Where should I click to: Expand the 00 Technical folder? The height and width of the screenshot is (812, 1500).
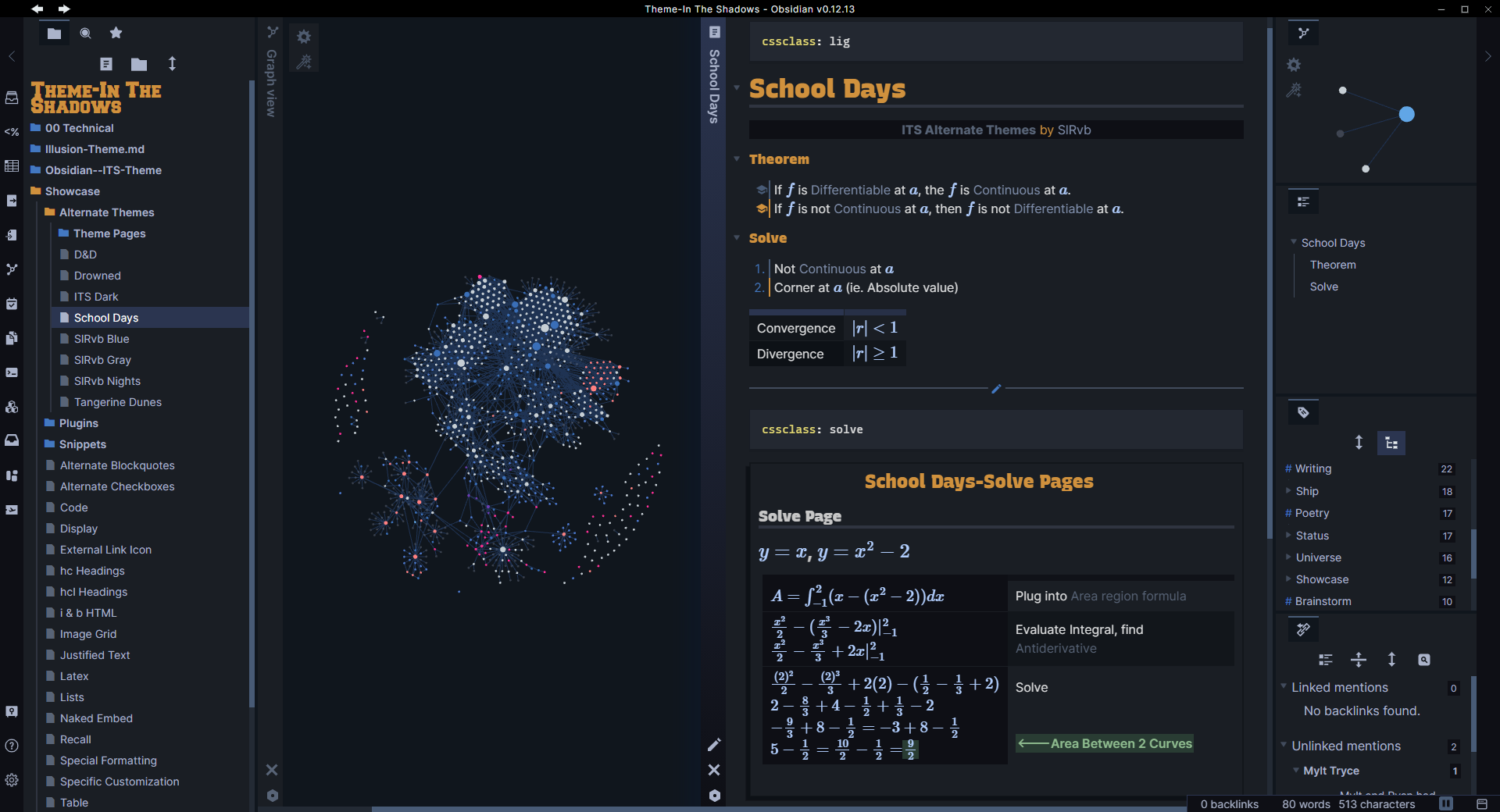tap(79, 128)
